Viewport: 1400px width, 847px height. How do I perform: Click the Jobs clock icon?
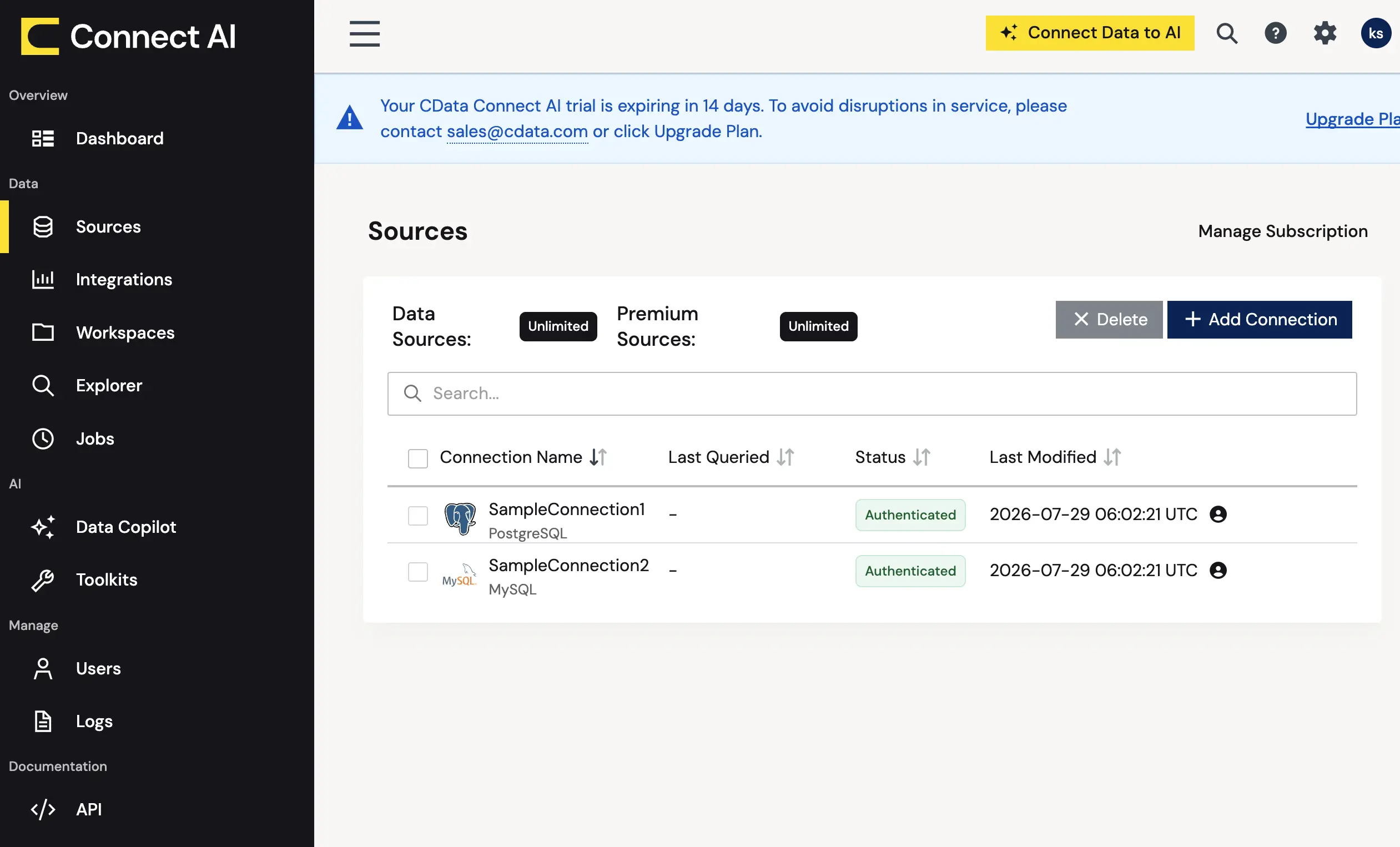(x=43, y=438)
